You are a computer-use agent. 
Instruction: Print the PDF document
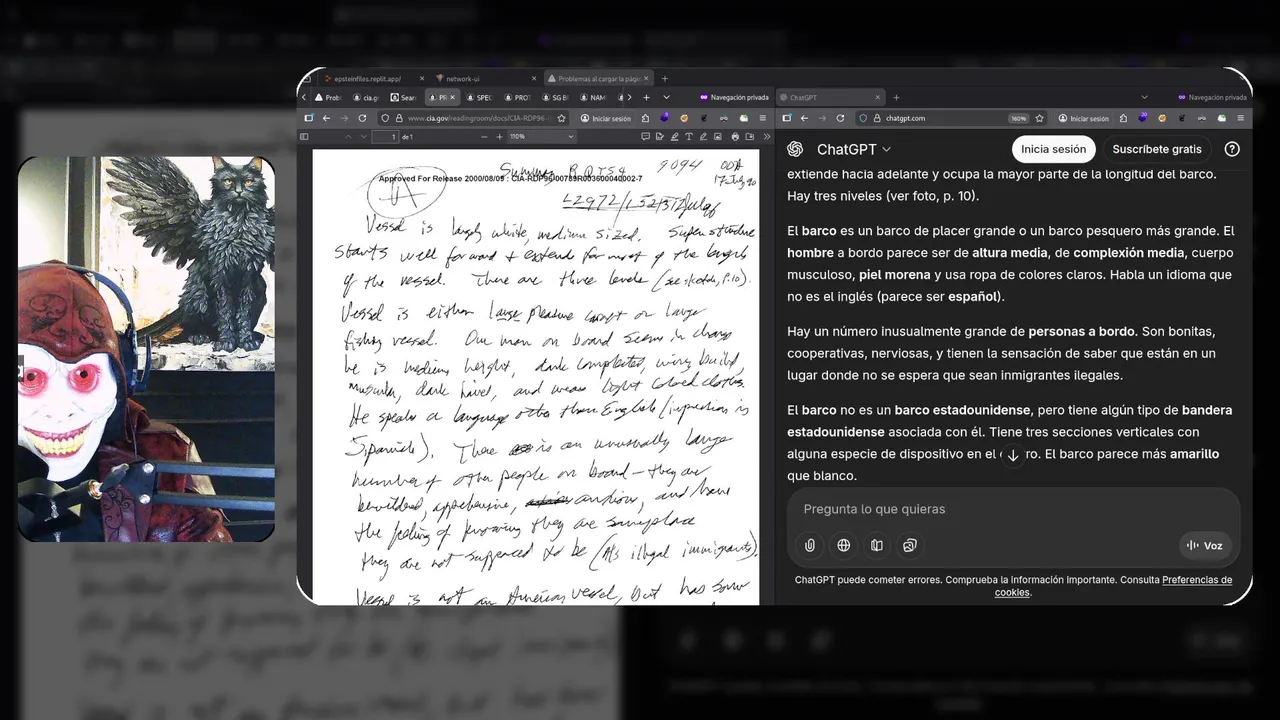(735, 137)
